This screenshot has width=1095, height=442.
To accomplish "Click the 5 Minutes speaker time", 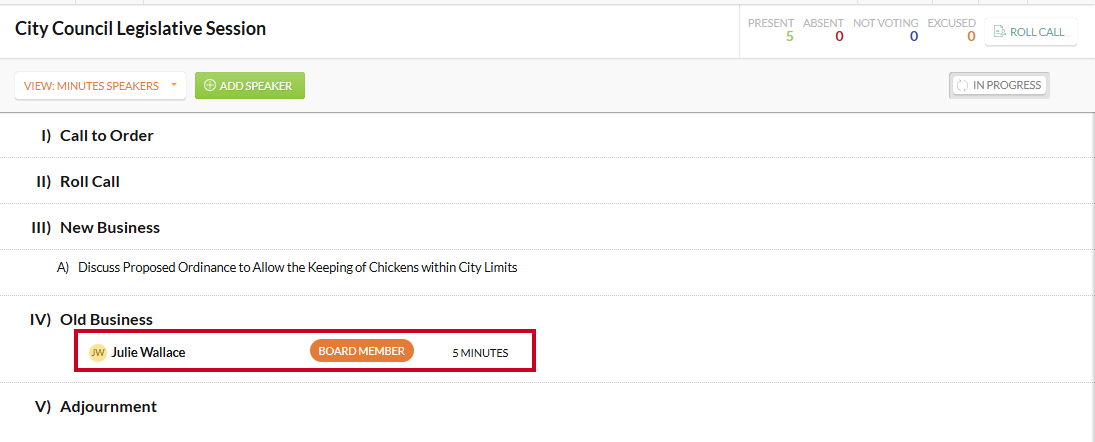I will (480, 353).
